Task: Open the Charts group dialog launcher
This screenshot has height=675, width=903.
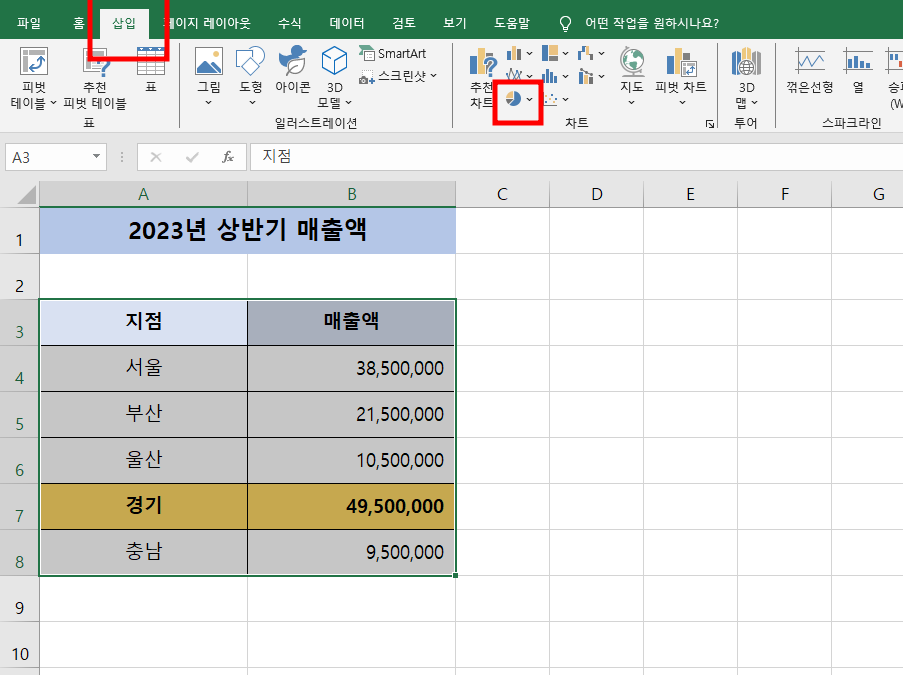Action: pyautogui.click(x=710, y=124)
